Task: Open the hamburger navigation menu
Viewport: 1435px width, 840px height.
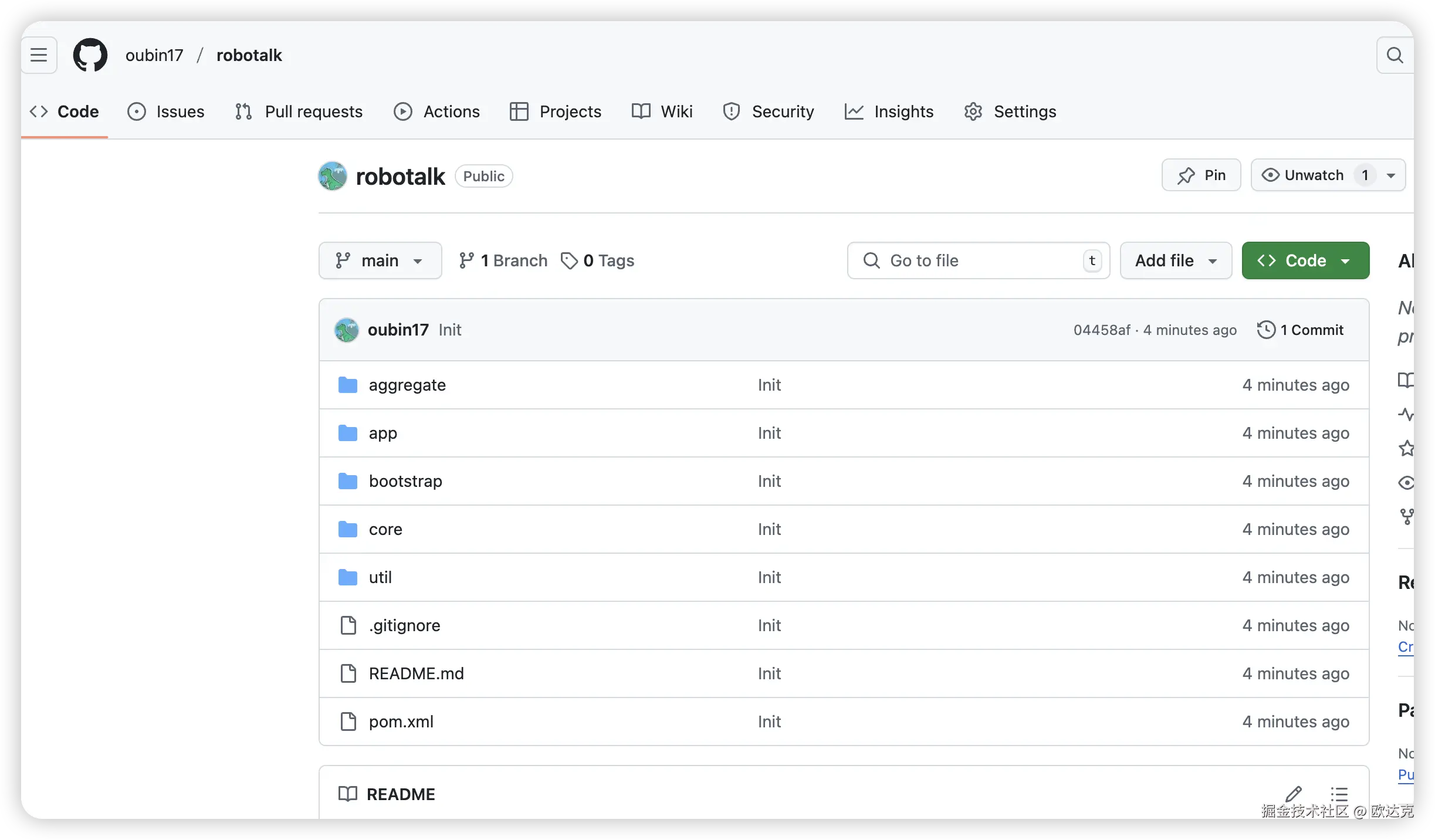Action: pyautogui.click(x=39, y=55)
